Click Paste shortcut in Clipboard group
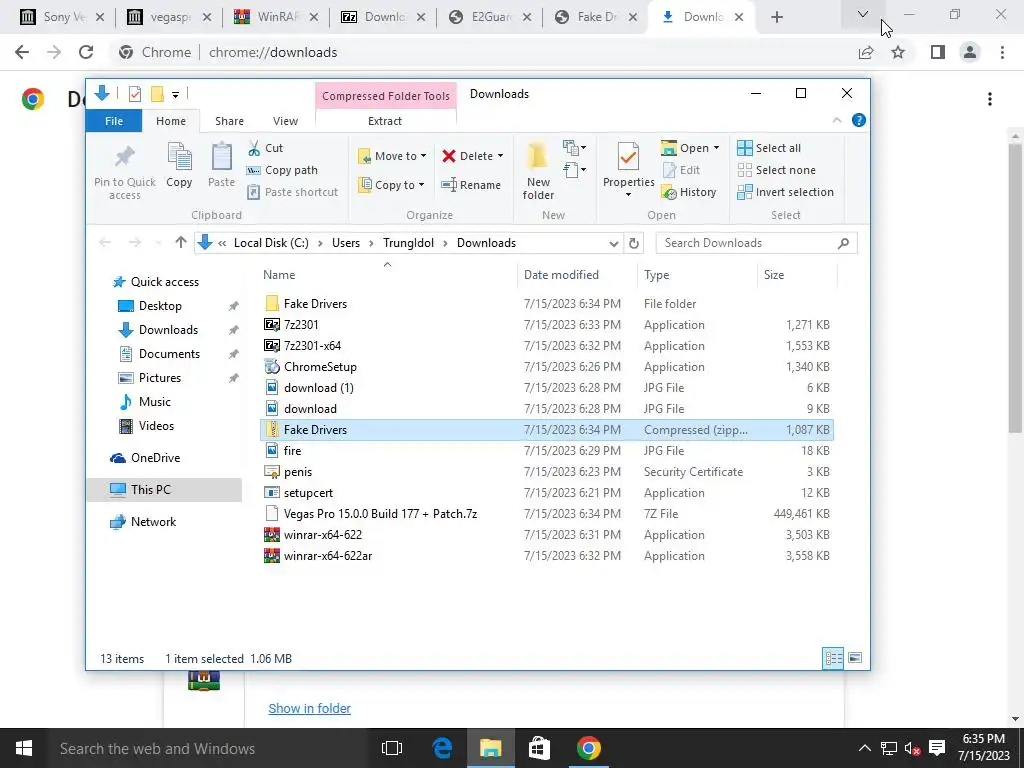 [293, 192]
